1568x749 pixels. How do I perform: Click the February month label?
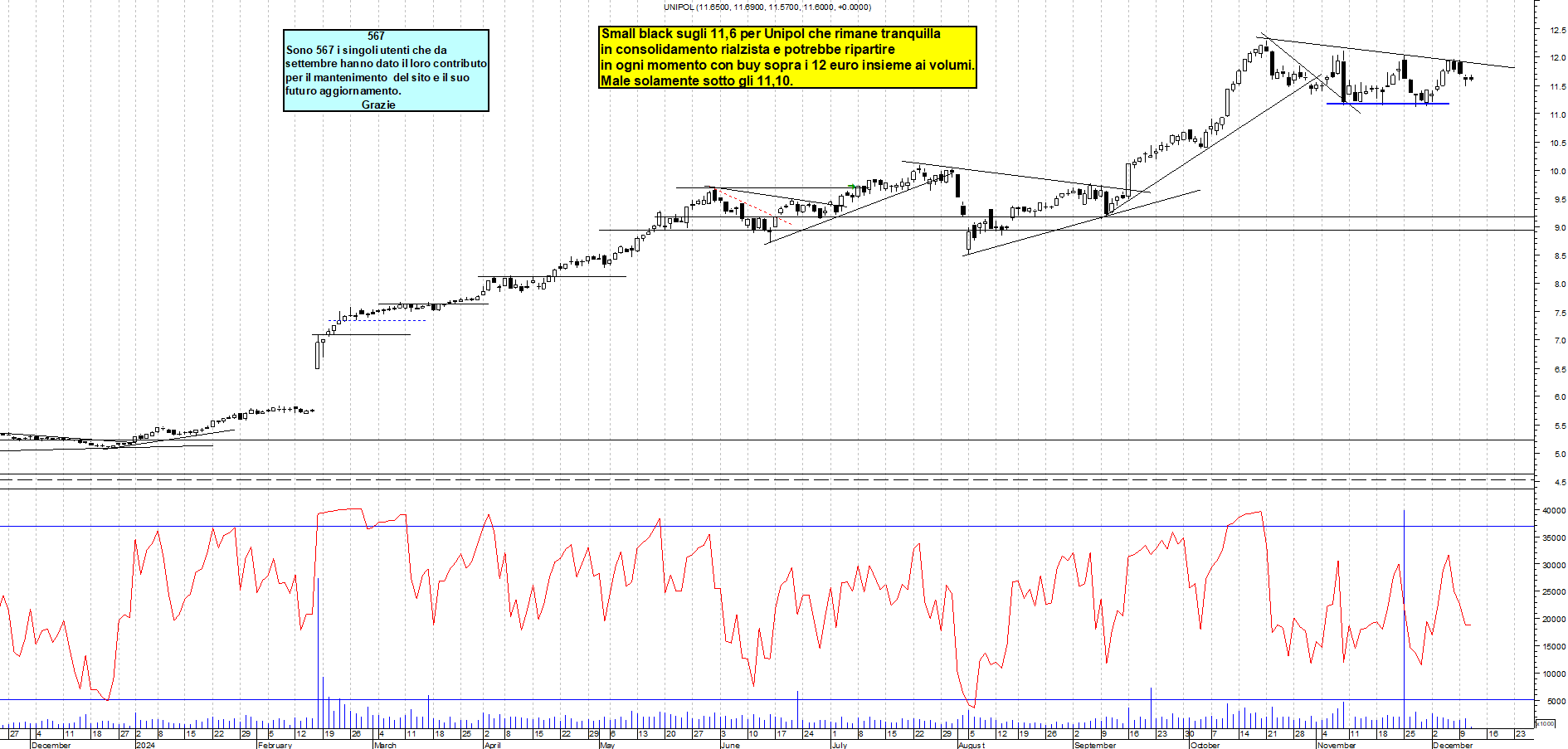coord(275,745)
